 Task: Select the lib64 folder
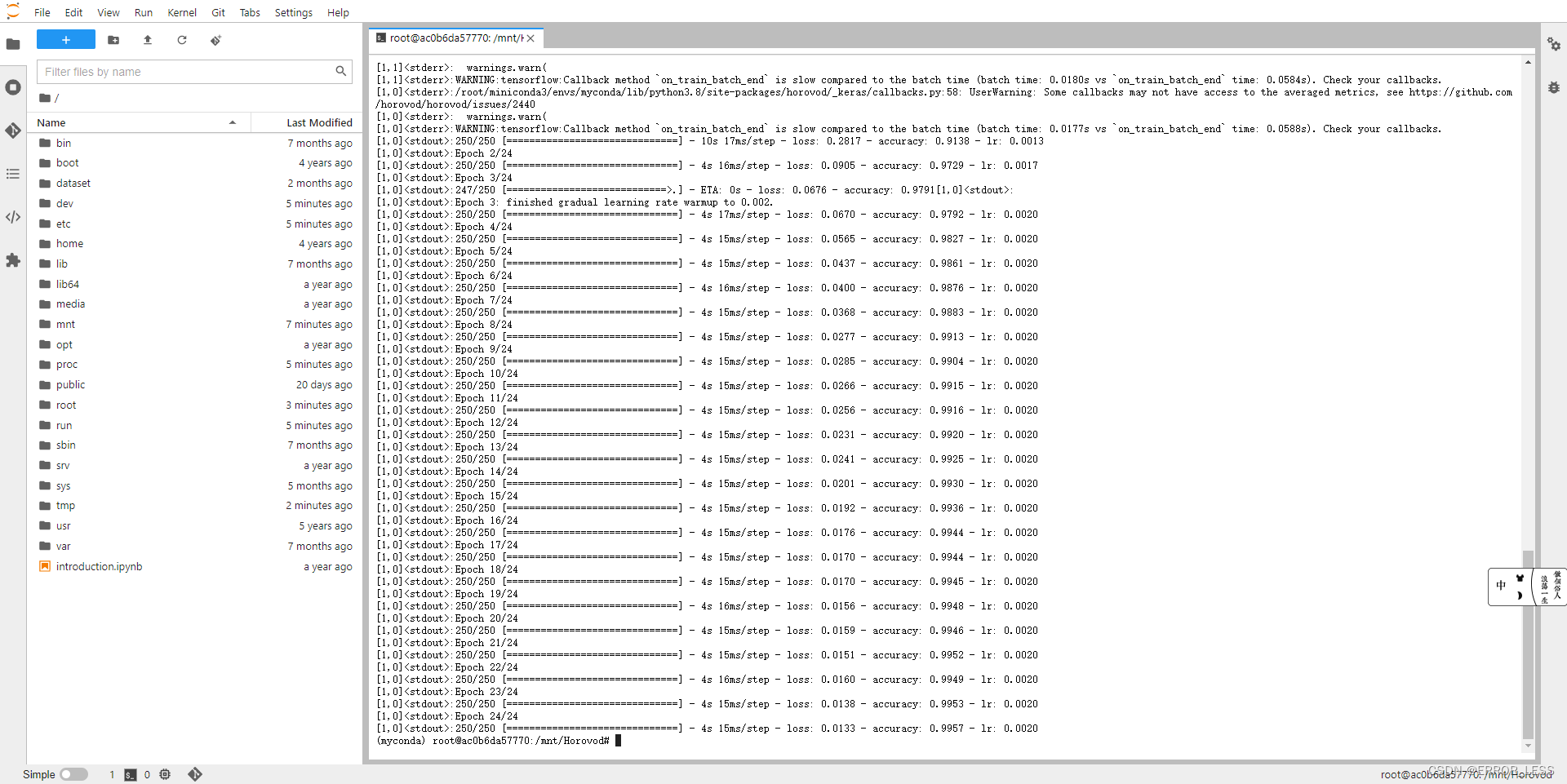[196, 284]
